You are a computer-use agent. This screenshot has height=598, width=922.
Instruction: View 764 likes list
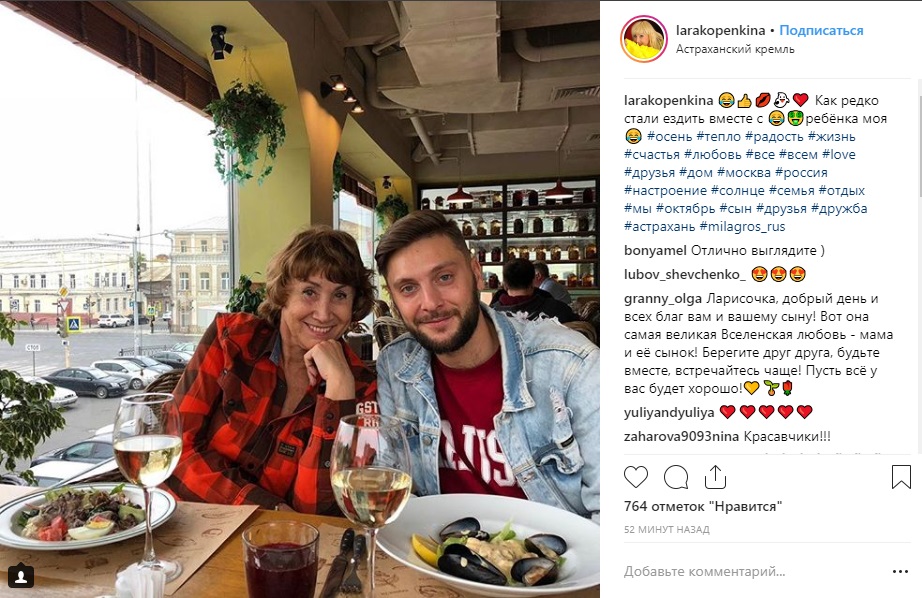pos(703,506)
